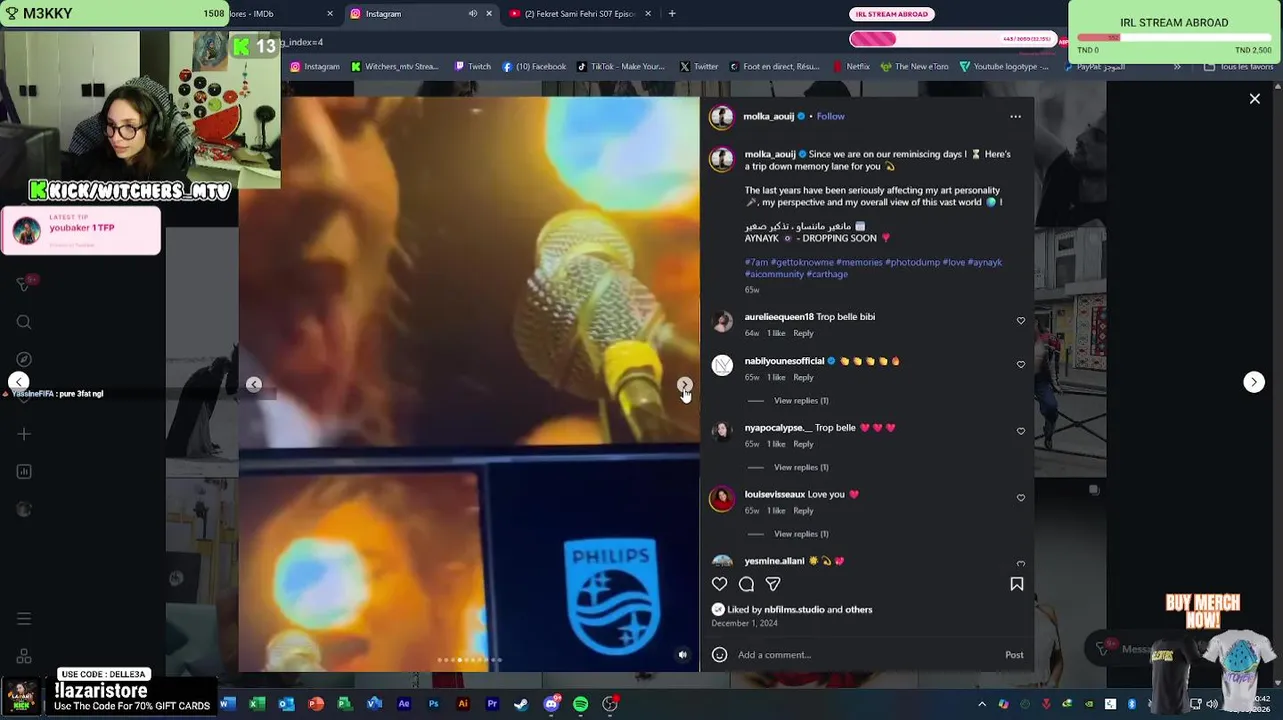
Task: Like aurelieequeen18's comment
Action: click(1021, 321)
